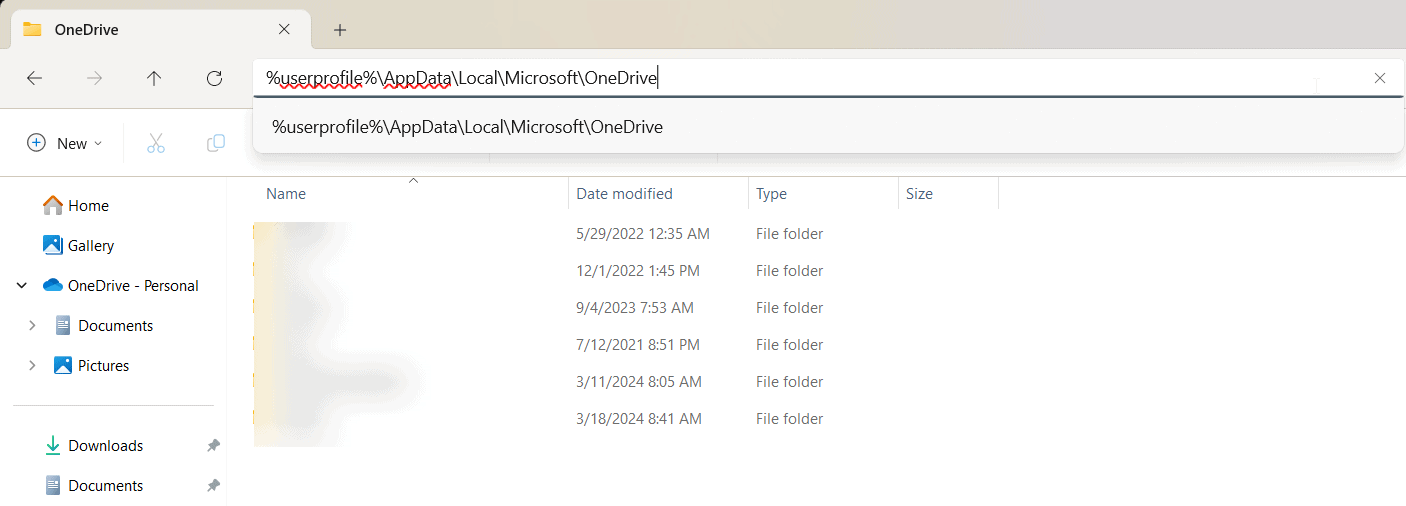
Task: Go to Home in the sidebar
Action: point(88,206)
